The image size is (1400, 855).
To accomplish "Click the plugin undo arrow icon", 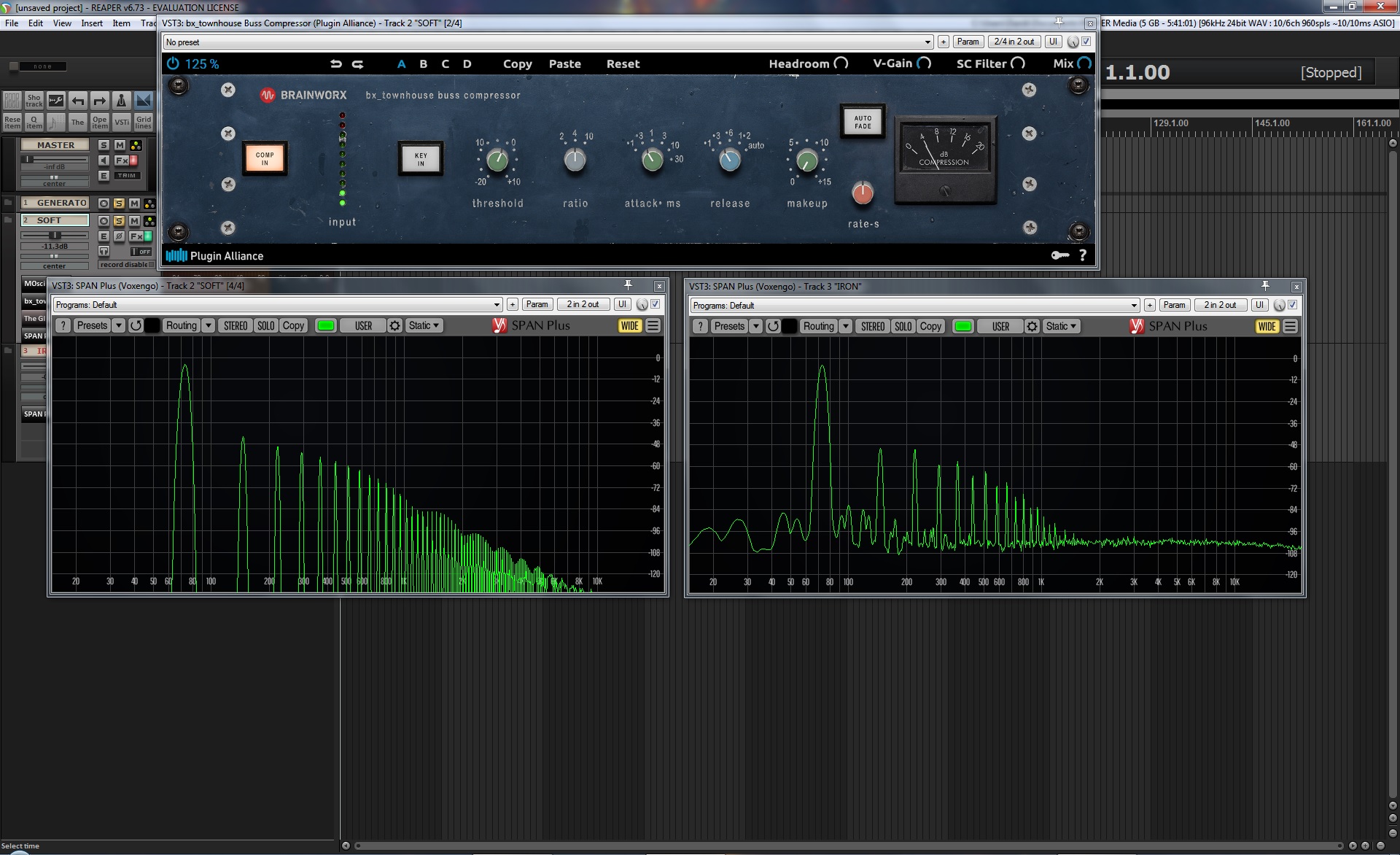I will coord(336,64).
